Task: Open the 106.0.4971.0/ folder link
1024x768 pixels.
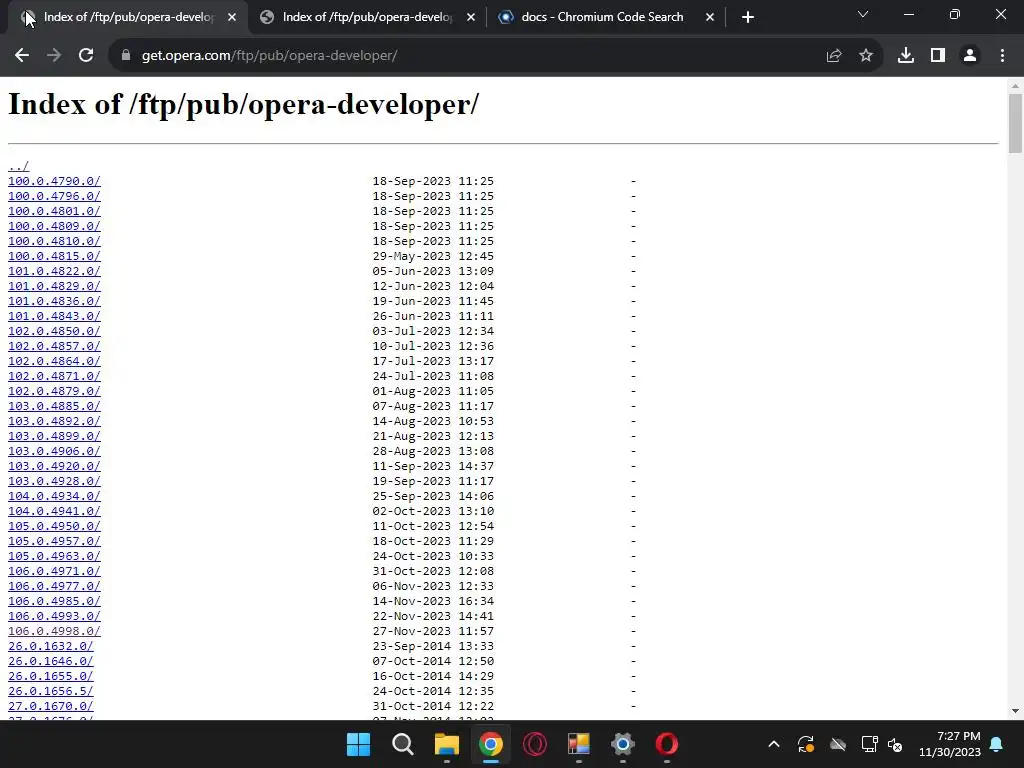Action: (x=54, y=571)
